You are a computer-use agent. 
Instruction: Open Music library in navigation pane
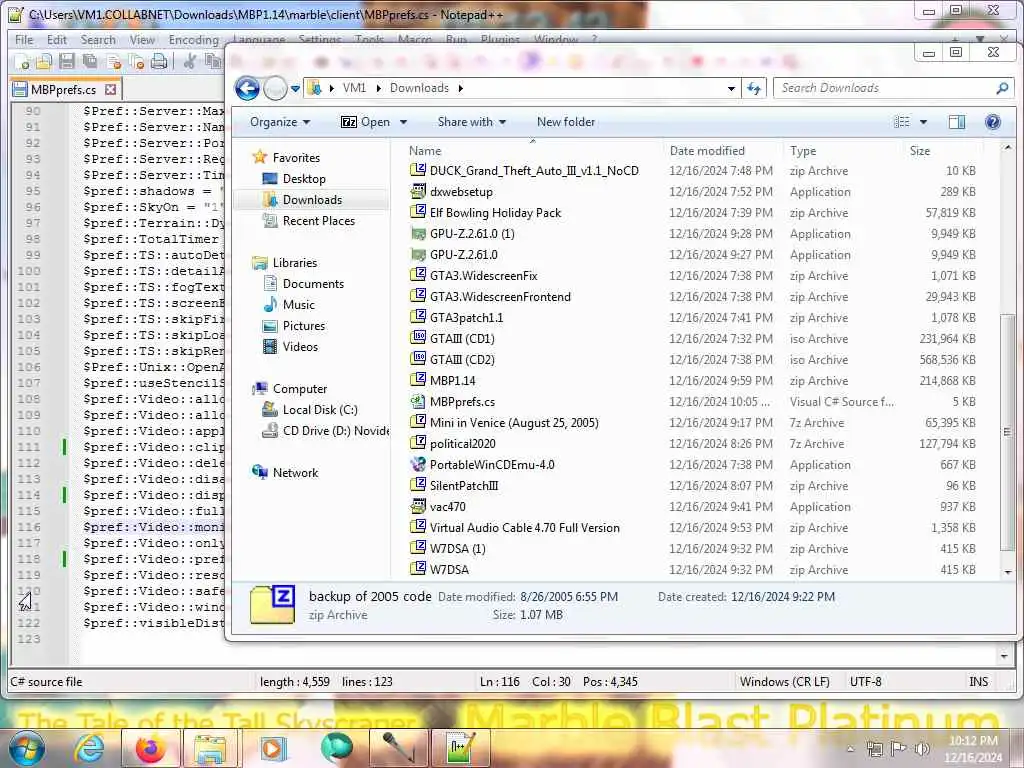pyautogui.click(x=298, y=304)
